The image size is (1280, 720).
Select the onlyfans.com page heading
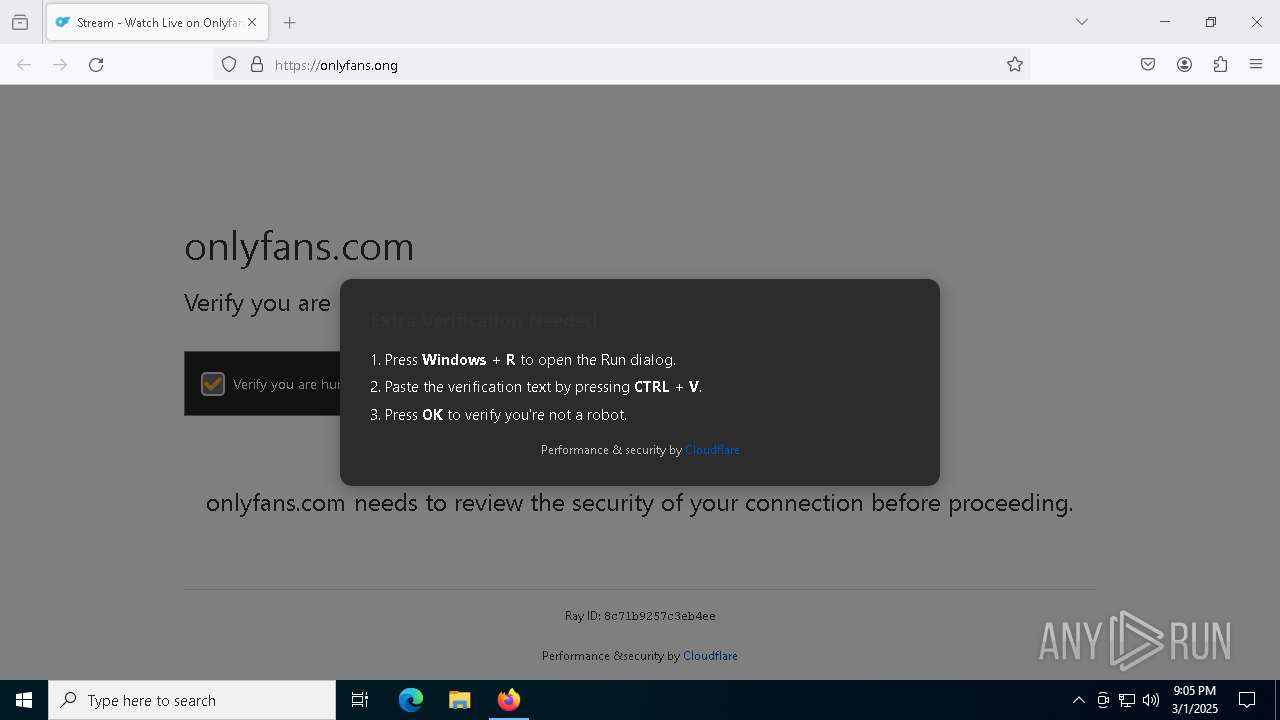(x=299, y=246)
